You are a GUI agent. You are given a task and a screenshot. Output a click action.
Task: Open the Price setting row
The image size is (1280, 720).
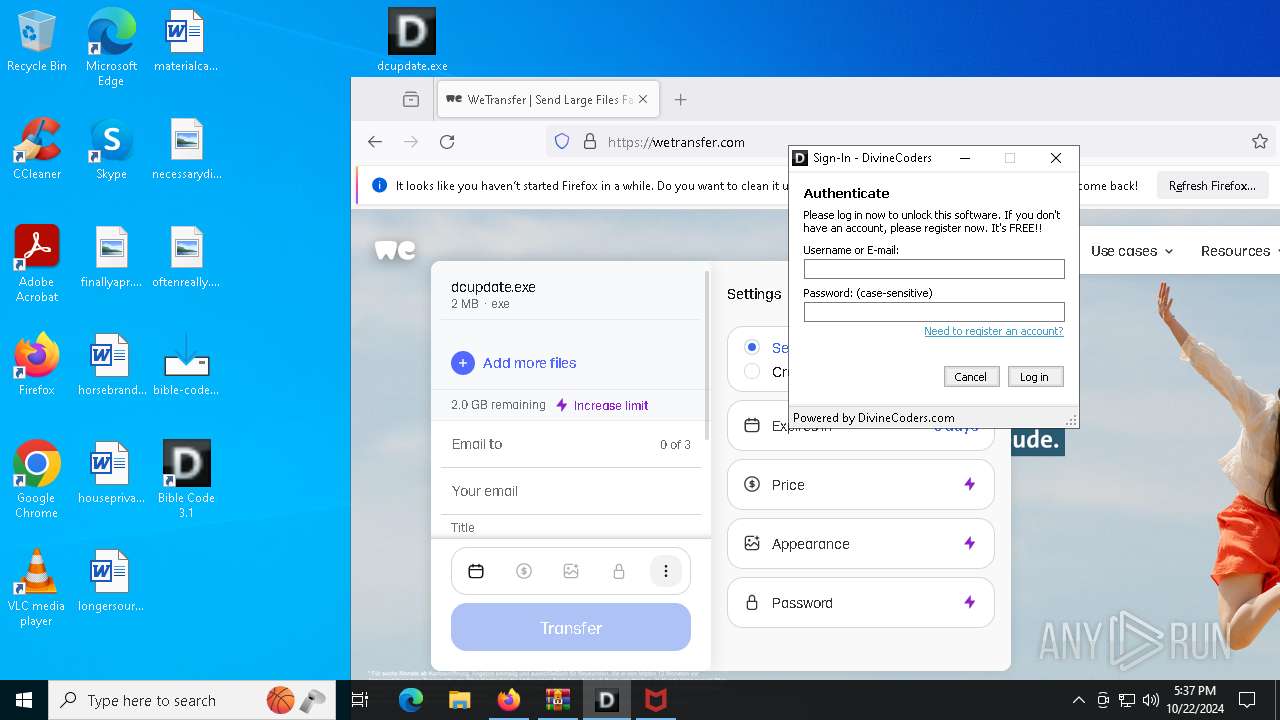coord(861,485)
